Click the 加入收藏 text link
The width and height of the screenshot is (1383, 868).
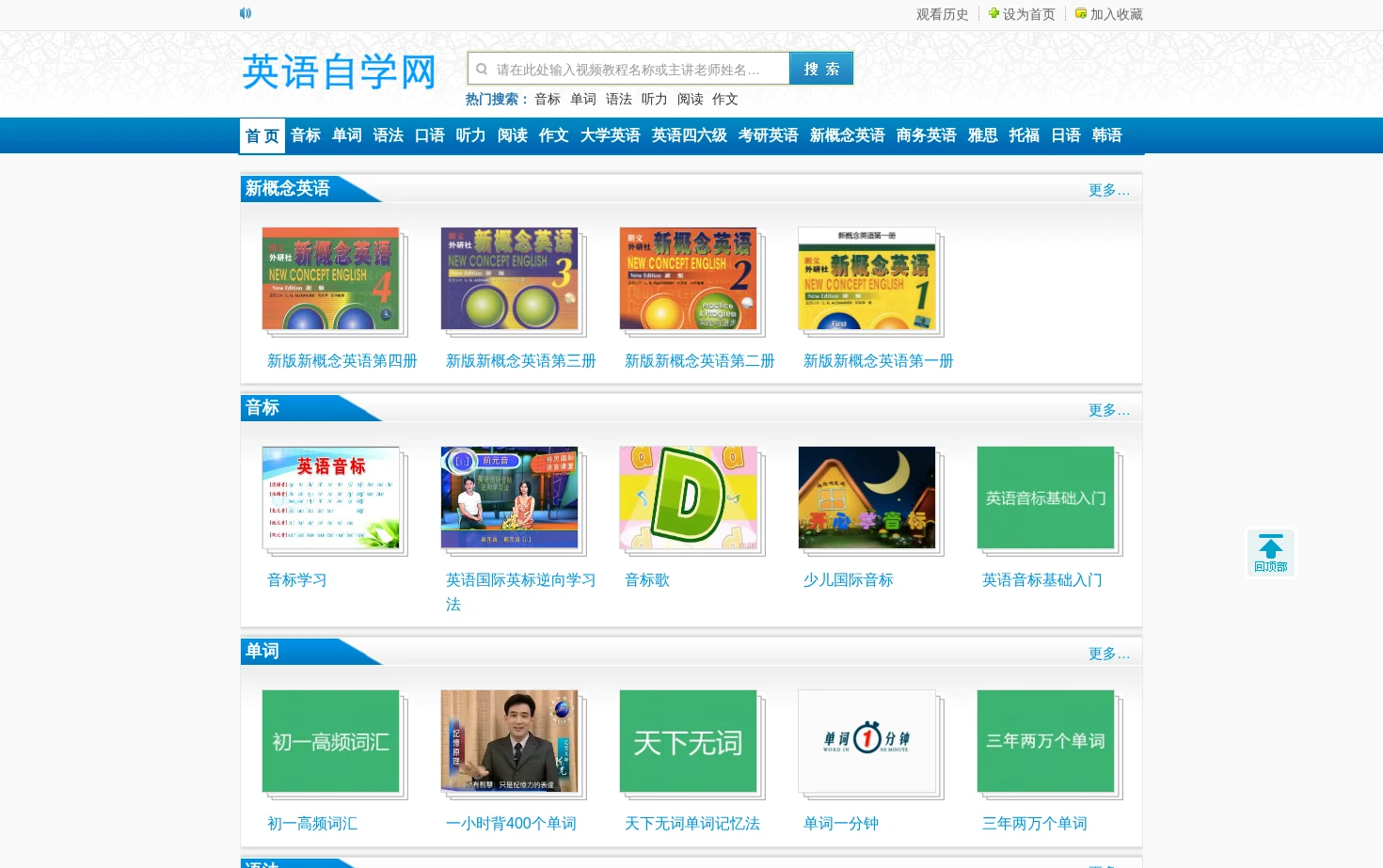click(x=1117, y=14)
